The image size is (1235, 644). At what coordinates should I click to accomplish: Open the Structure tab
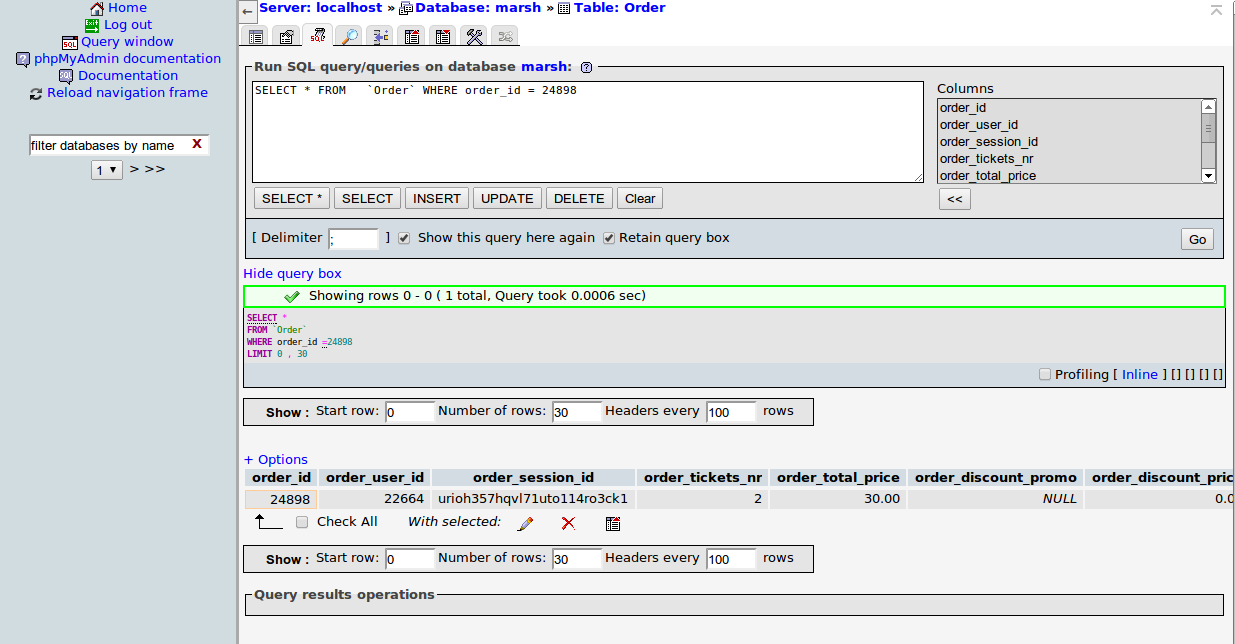tap(286, 36)
